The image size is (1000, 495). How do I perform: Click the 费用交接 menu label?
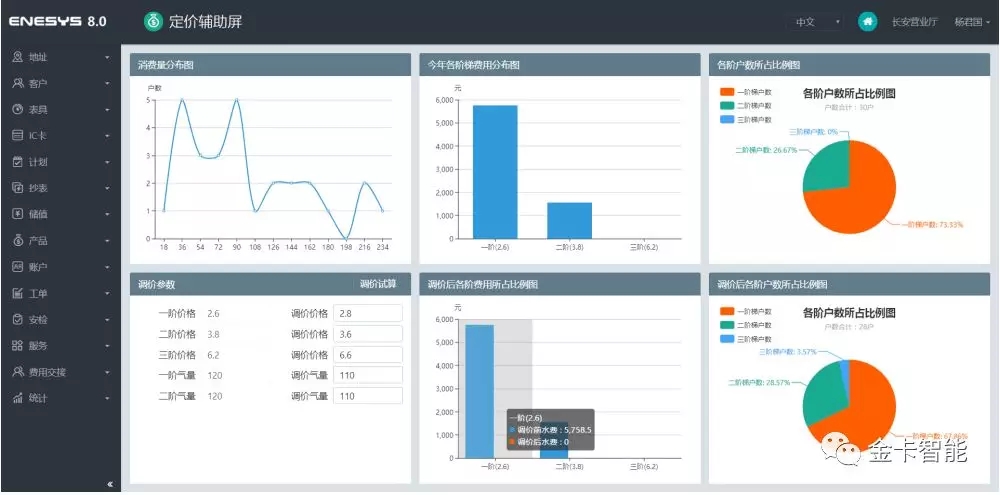[47, 372]
